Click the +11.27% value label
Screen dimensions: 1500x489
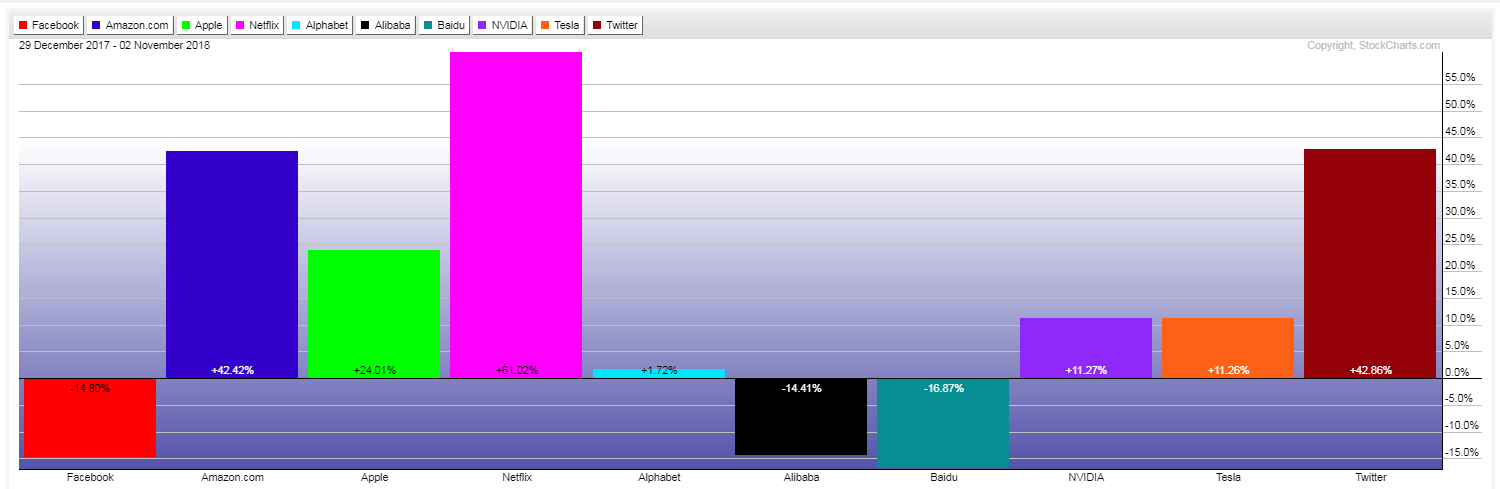click(1086, 370)
